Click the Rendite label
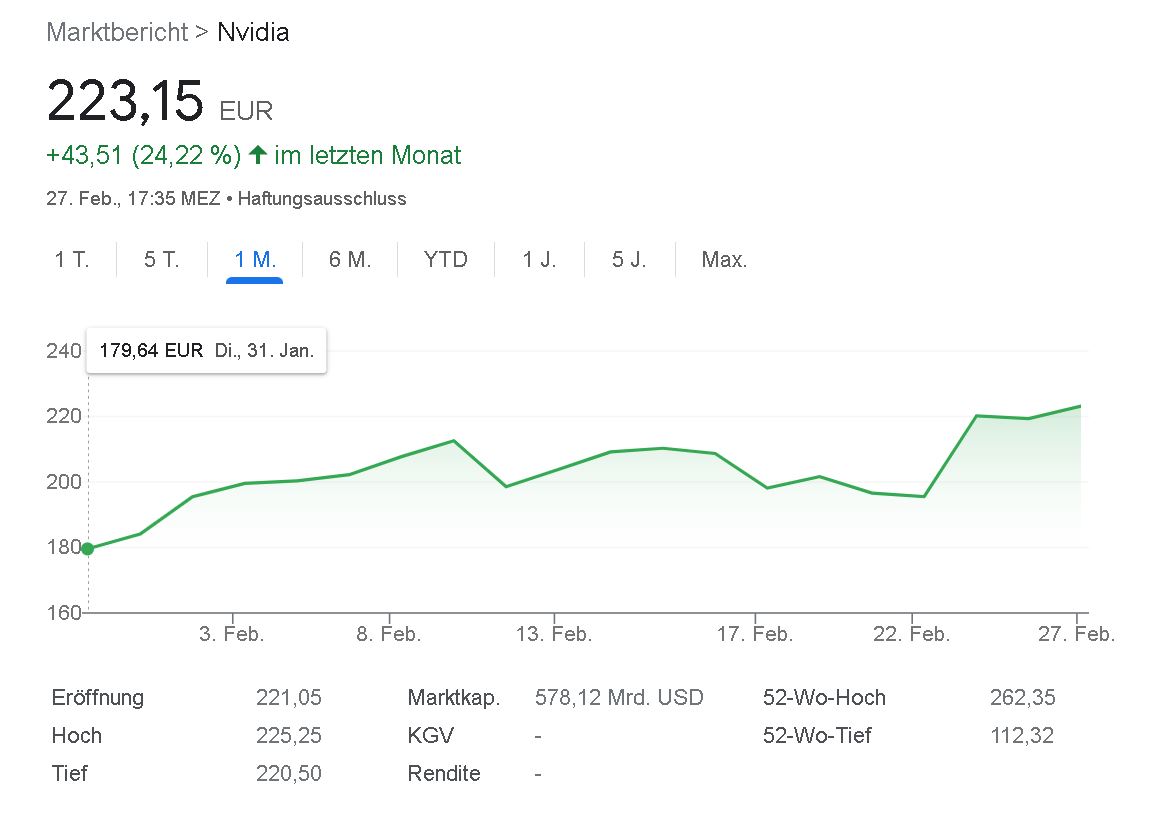Viewport: 1176px width, 817px height. (x=444, y=773)
